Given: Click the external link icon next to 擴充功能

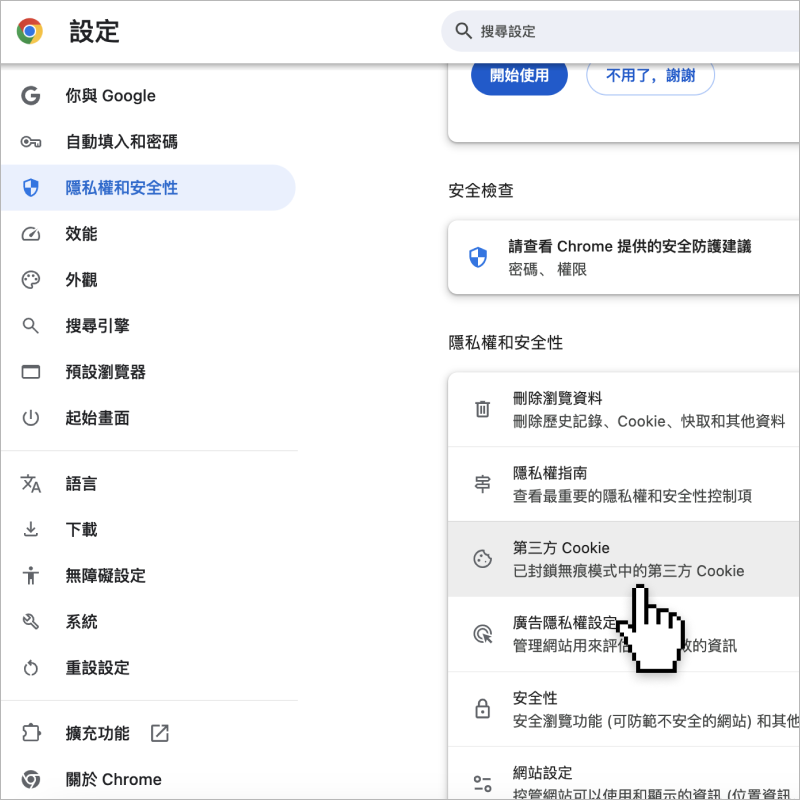Looking at the screenshot, I should tap(160, 733).
